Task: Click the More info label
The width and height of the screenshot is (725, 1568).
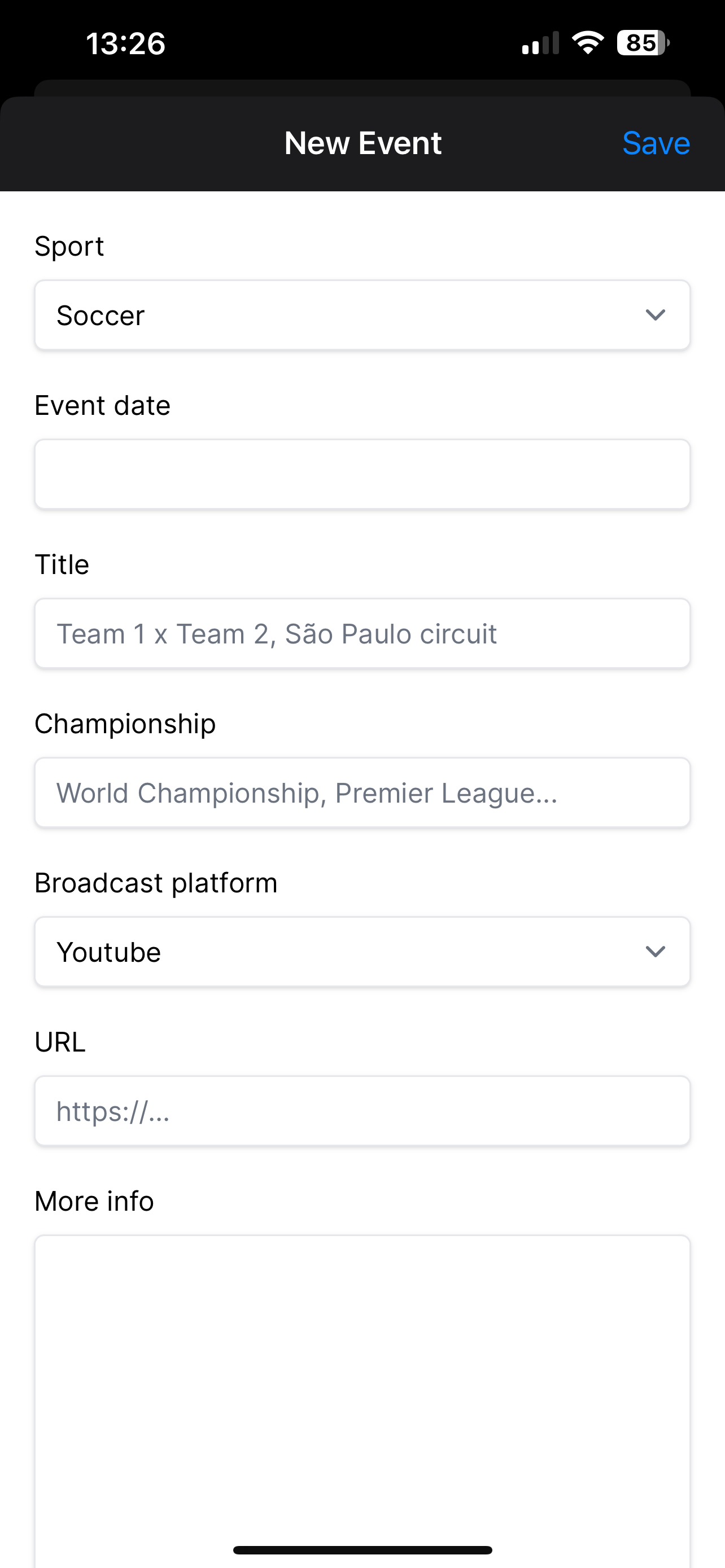Action: [x=94, y=1202]
